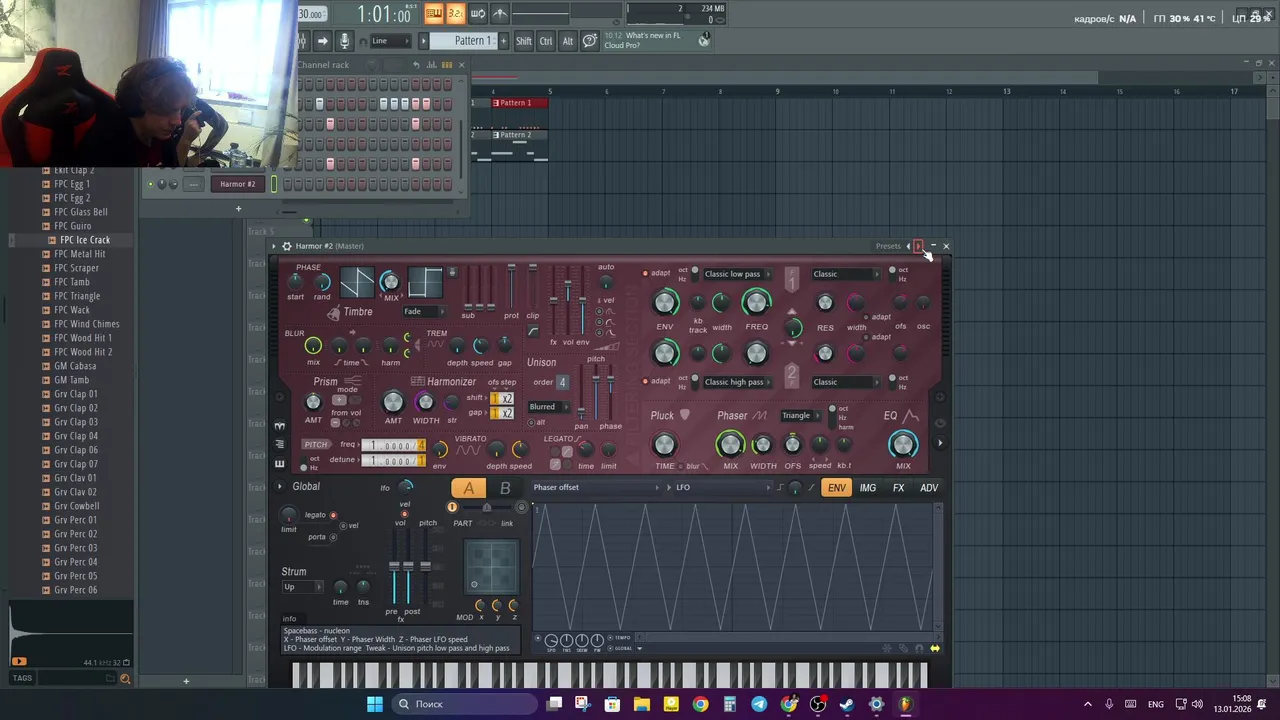Click the Pluck shape icon
Viewport: 1280px width, 720px height.
click(685, 415)
